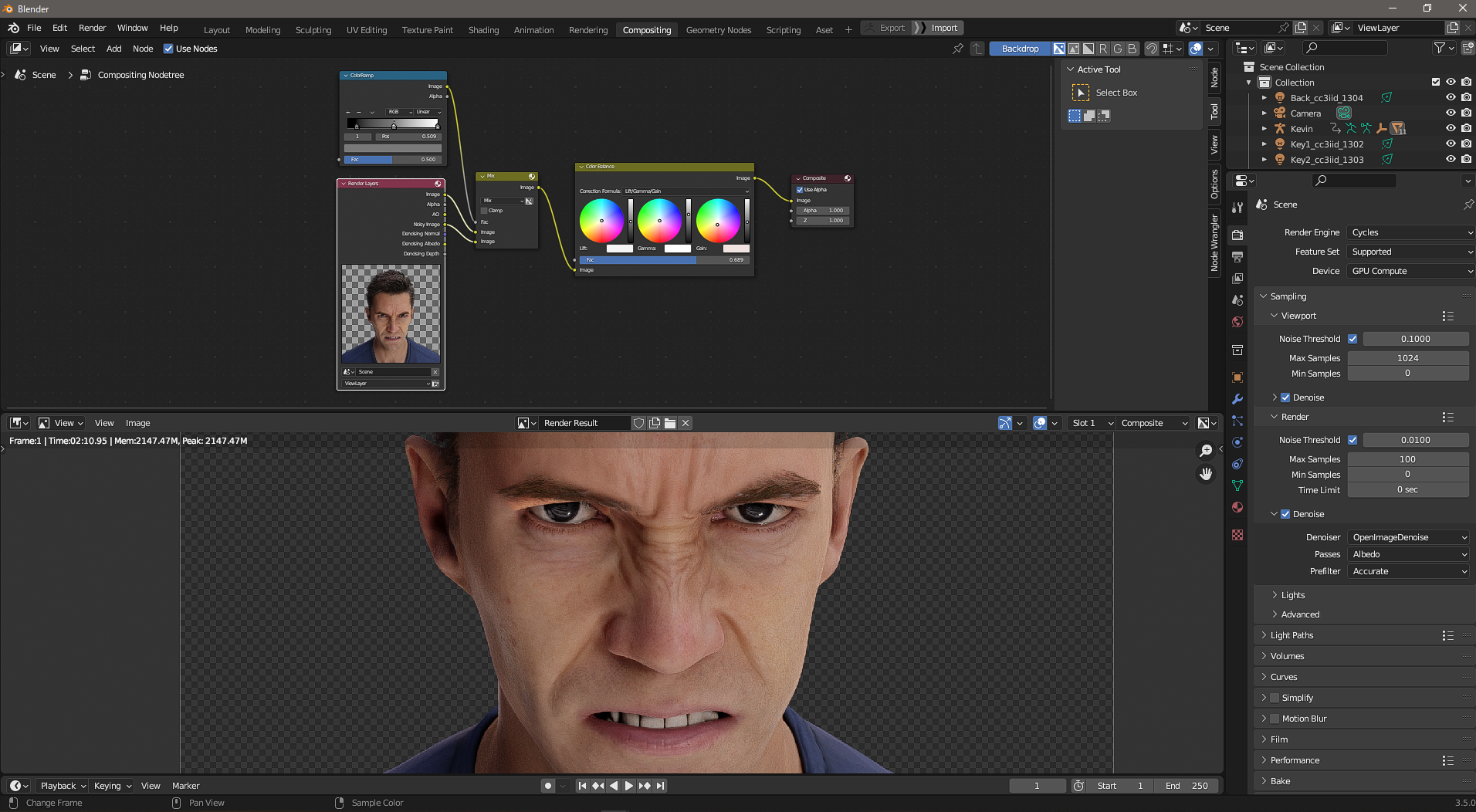Open the Output properties tab icon
The width and height of the screenshot is (1476, 812).
(x=1237, y=256)
